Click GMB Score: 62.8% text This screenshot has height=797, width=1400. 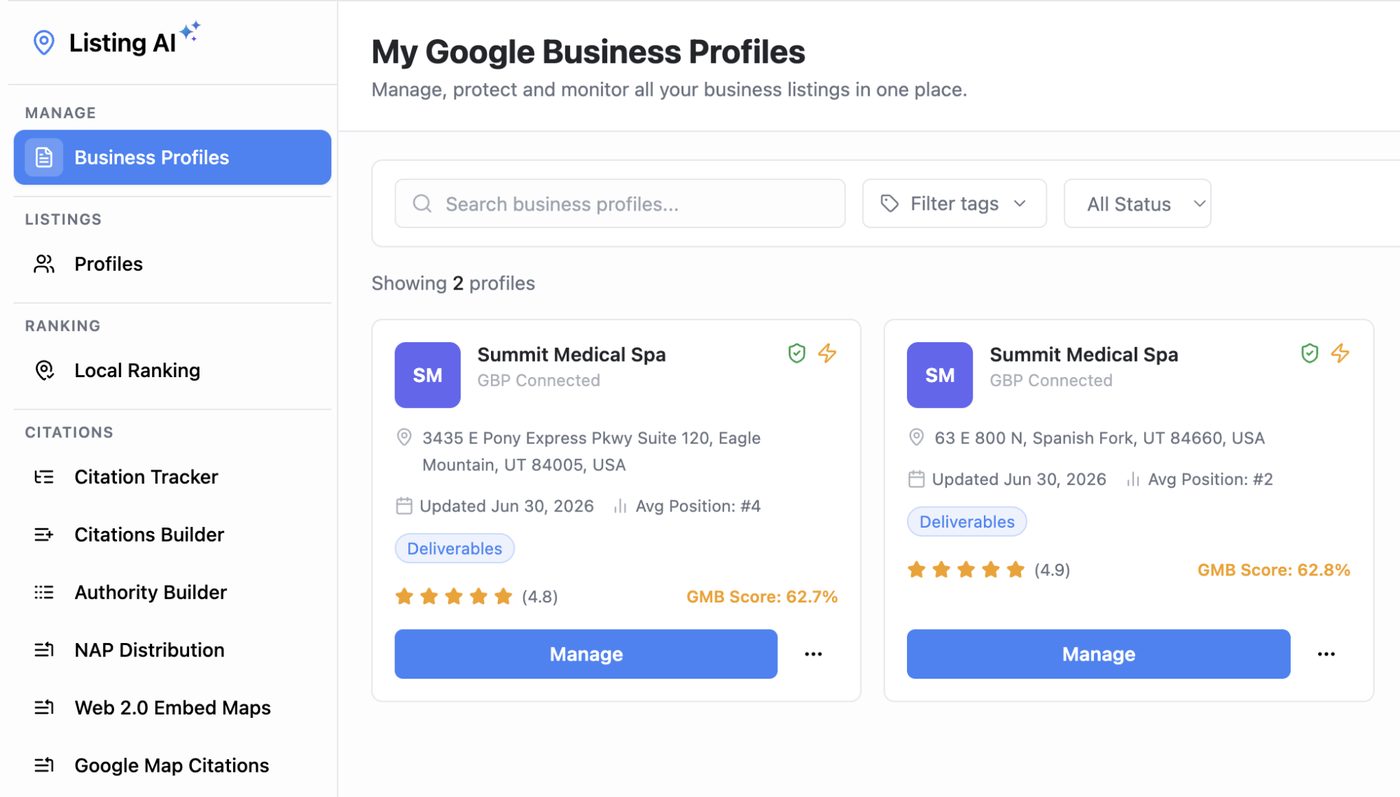1274,570
